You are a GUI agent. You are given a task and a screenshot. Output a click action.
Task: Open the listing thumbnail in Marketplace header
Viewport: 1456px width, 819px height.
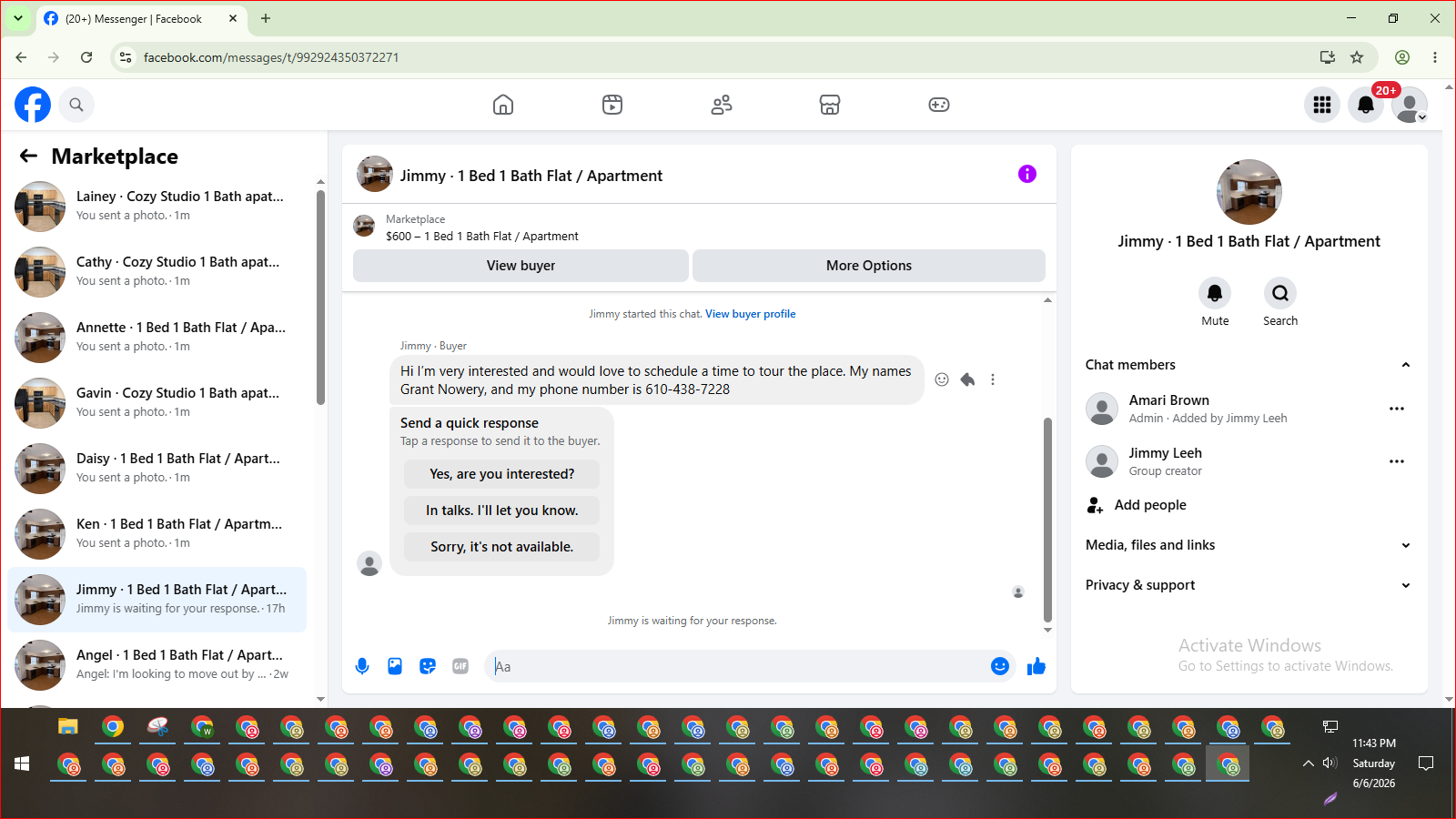click(364, 227)
